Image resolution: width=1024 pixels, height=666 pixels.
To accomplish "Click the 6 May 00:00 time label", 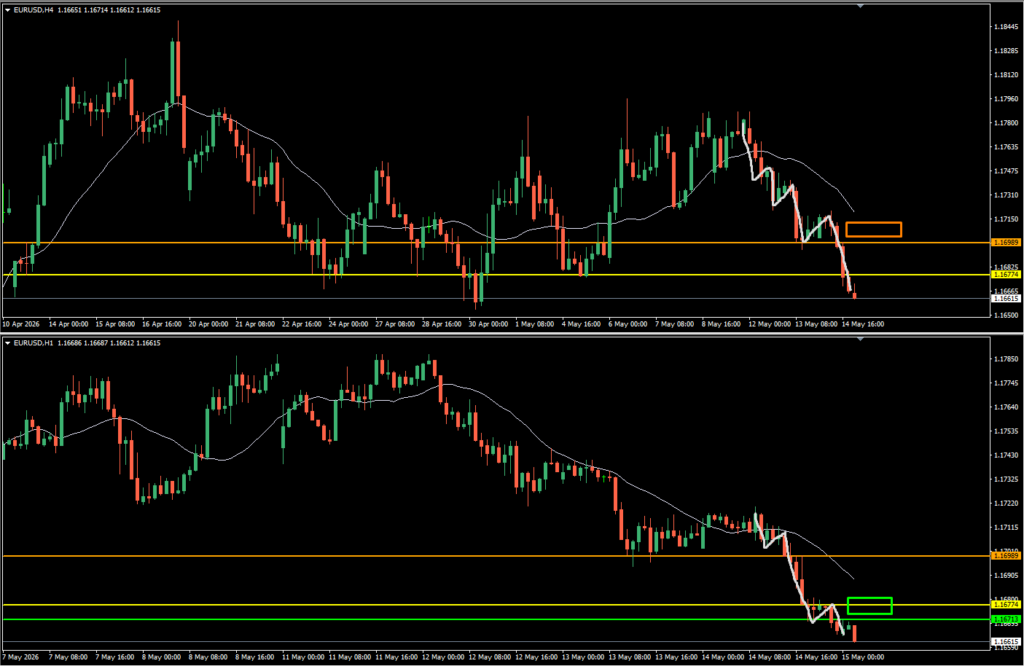I will click(x=628, y=324).
